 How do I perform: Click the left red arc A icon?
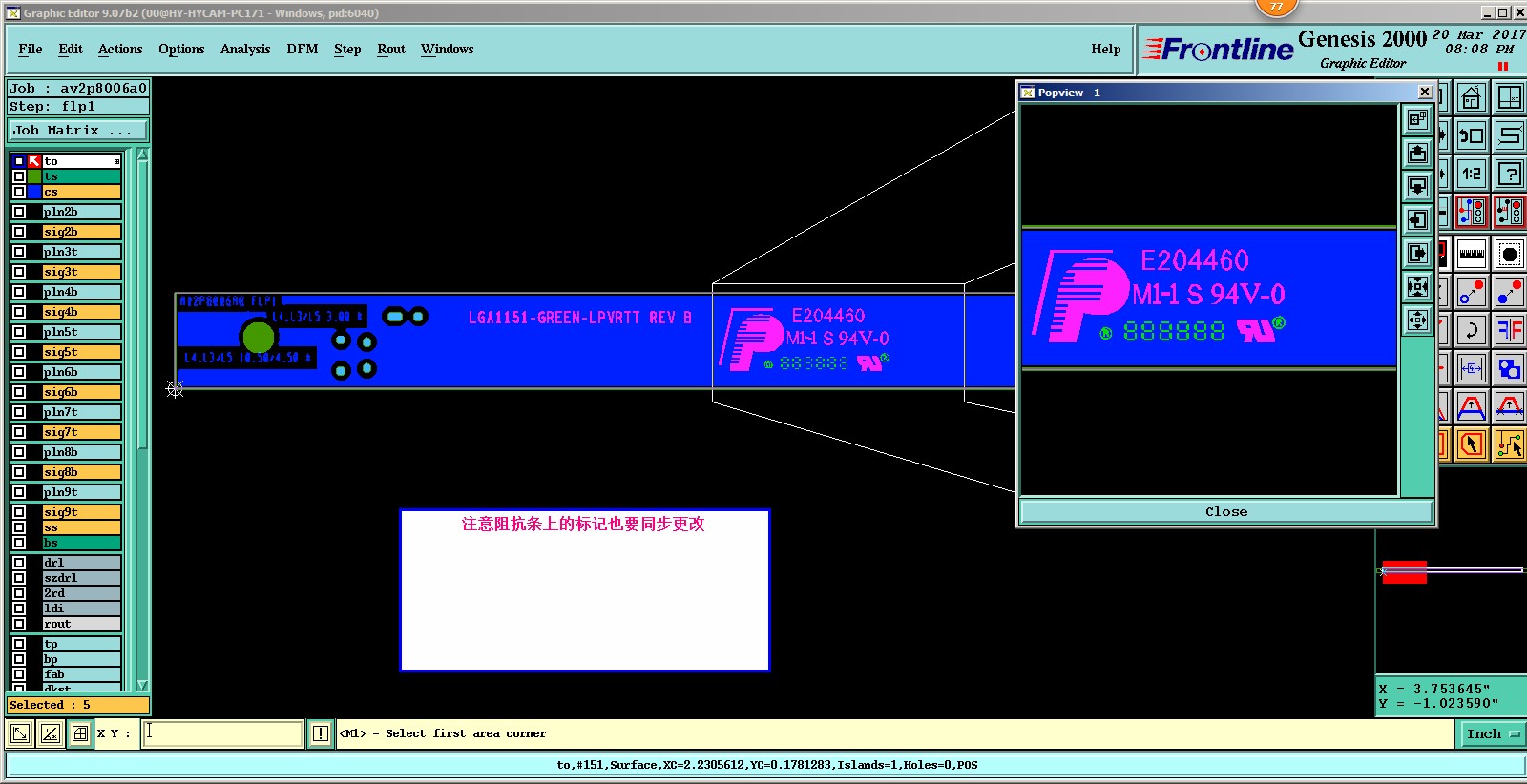(1471, 407)
